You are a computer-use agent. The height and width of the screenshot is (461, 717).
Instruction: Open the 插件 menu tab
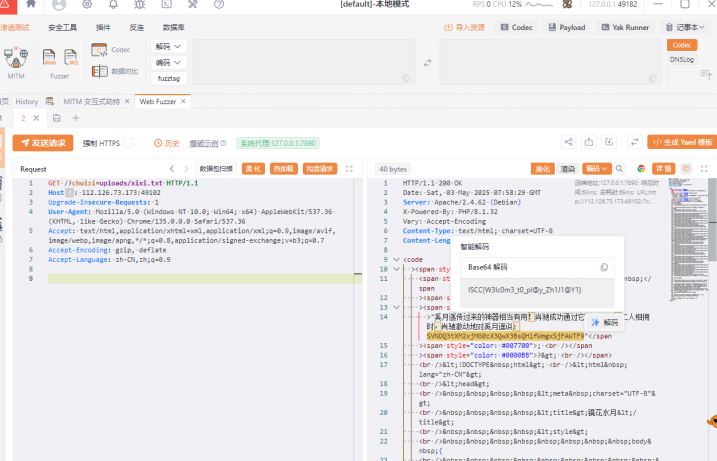(x=103, y=27)
